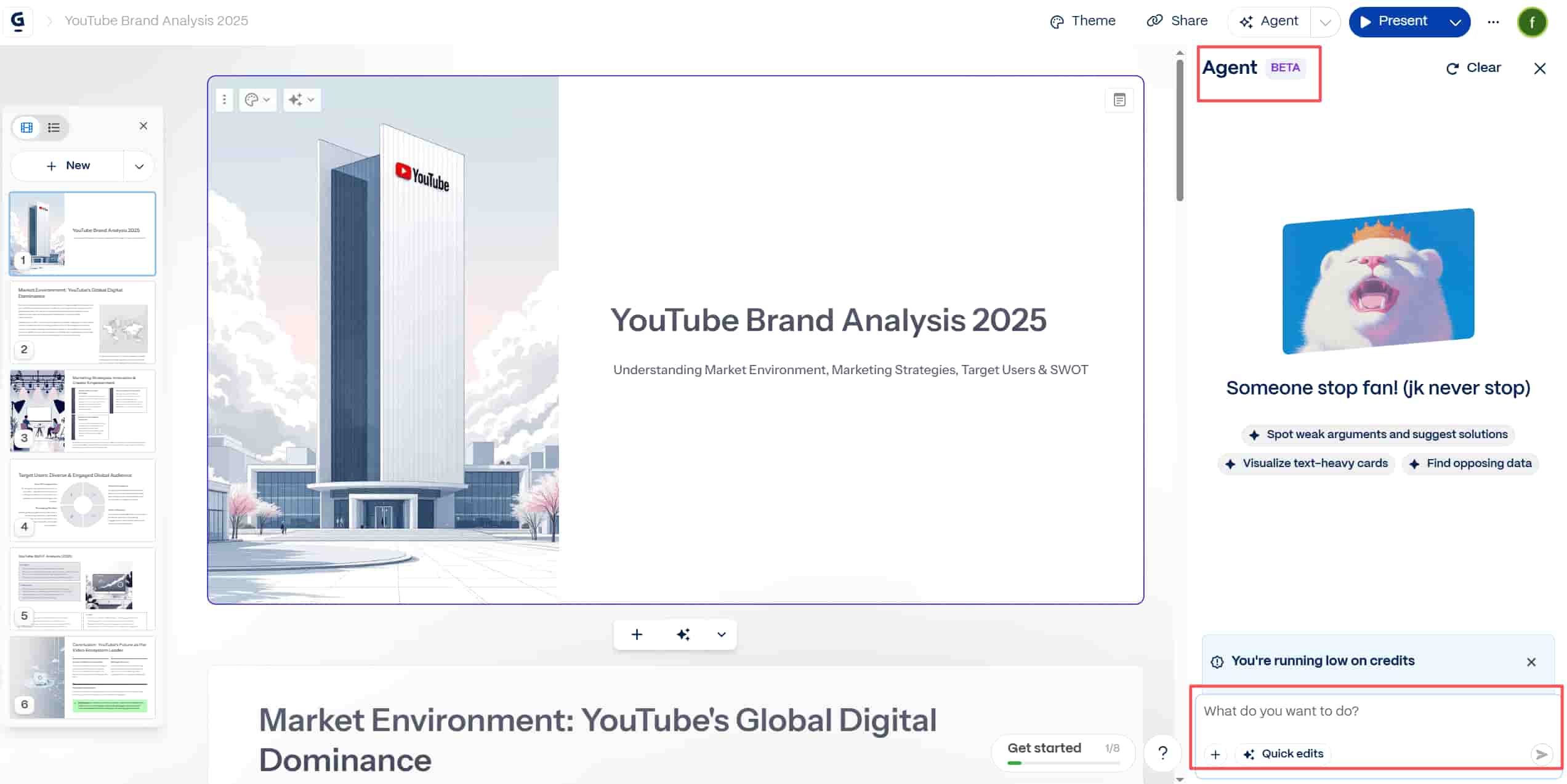Open the Theme menu

[x=1082, y=21]
